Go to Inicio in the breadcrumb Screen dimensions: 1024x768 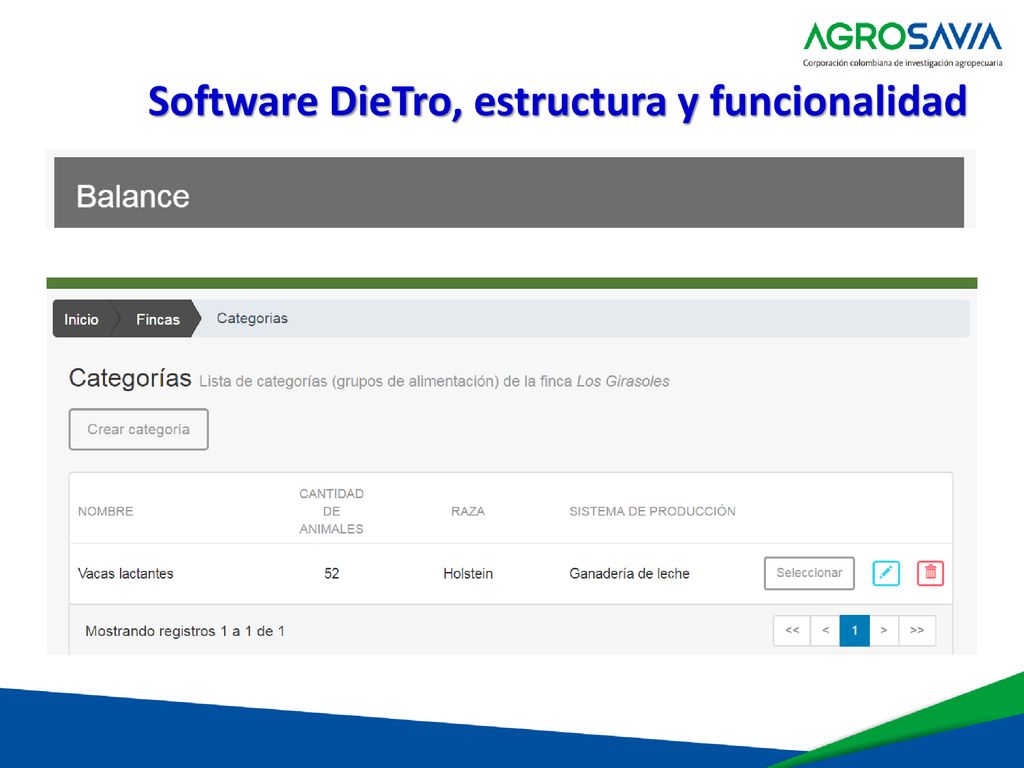coord(81,319)
